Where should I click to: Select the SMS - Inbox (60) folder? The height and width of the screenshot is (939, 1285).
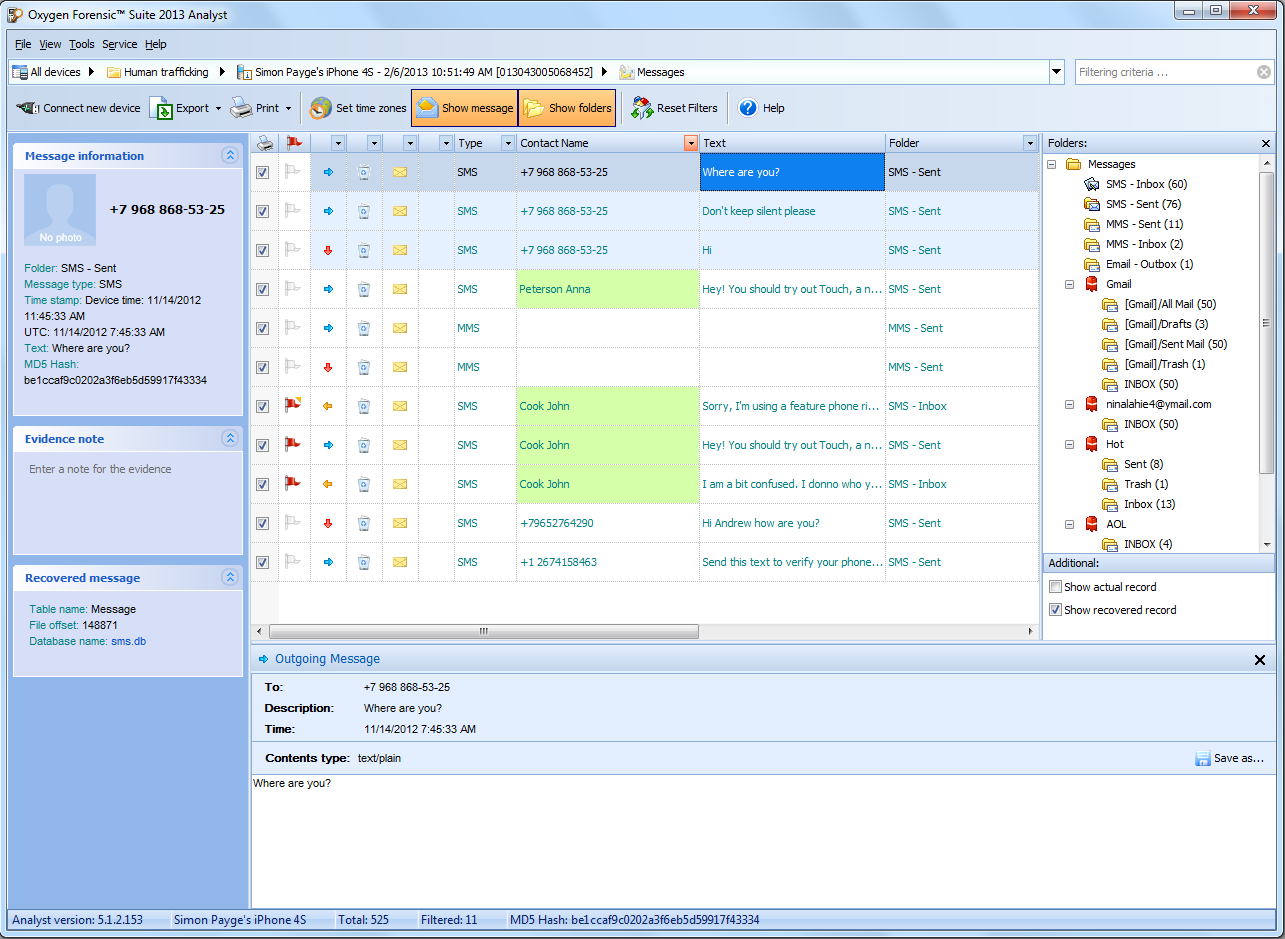[1146, 184]
